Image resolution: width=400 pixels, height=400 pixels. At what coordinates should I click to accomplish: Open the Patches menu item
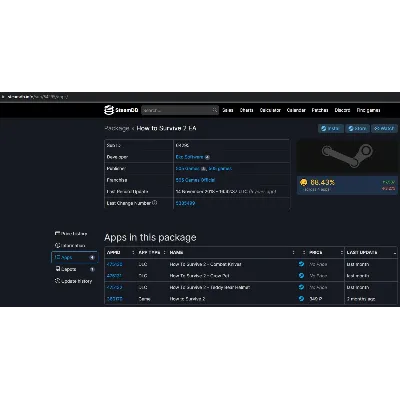coord(320,110)
